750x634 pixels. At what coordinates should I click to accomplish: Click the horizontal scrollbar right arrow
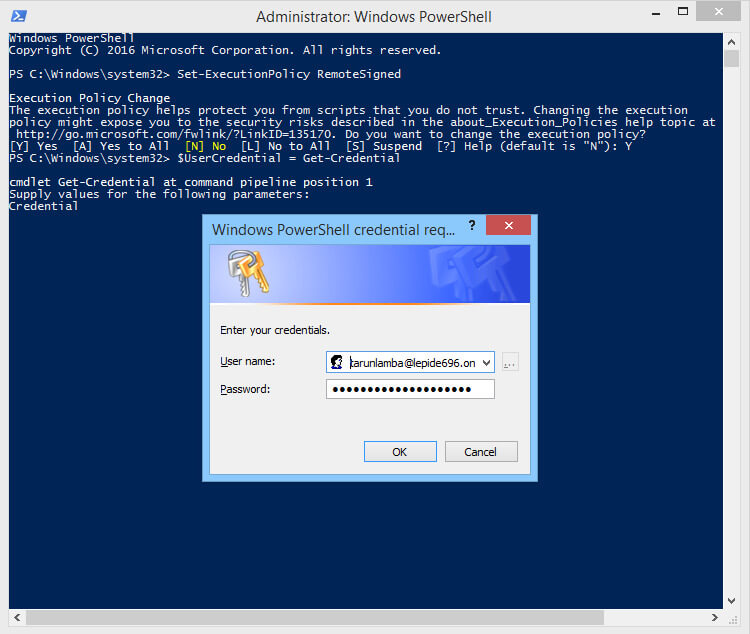point(715,617)
